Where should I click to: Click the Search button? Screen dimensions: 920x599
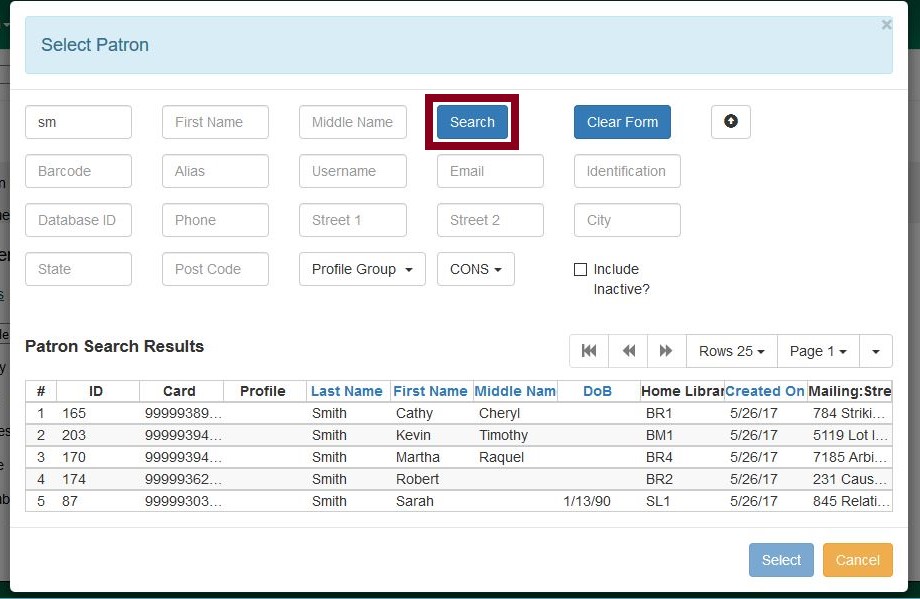pos(471,121)
